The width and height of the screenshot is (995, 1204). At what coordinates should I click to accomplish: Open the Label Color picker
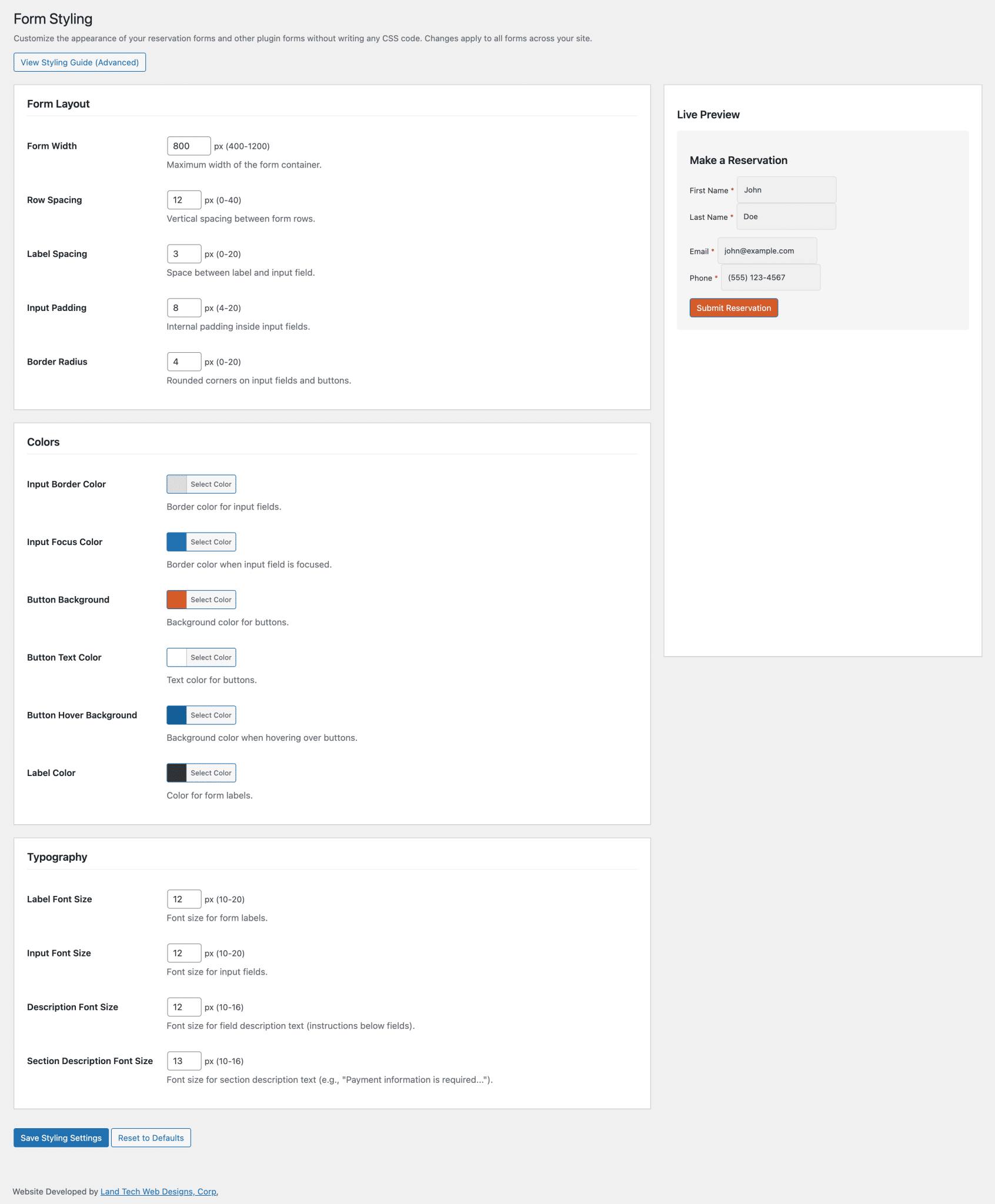tap(211, 772)
